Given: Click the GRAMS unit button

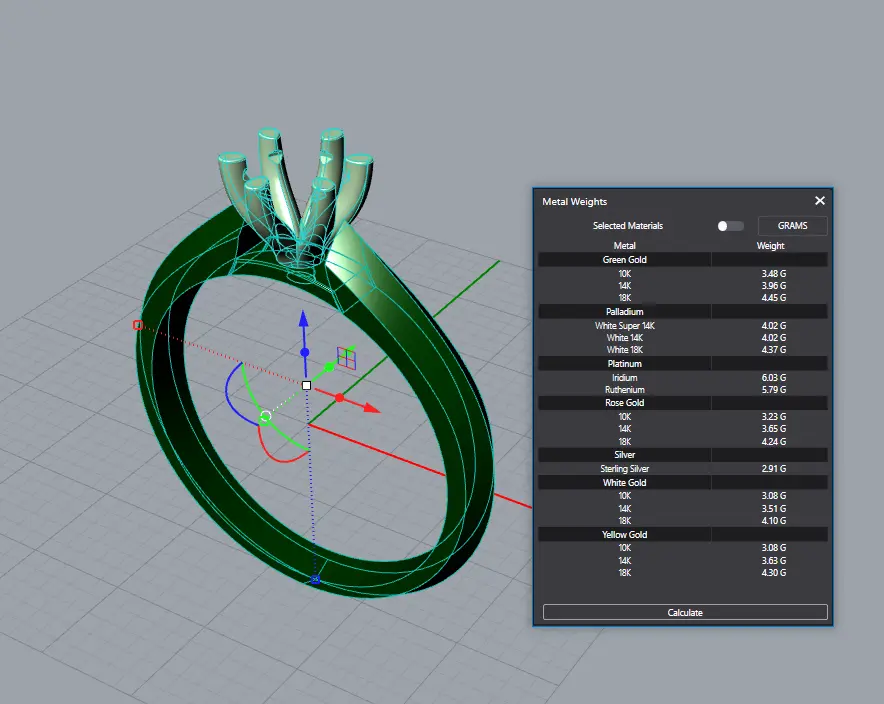Looking at the screenshot, I should [x=792, y=226].
